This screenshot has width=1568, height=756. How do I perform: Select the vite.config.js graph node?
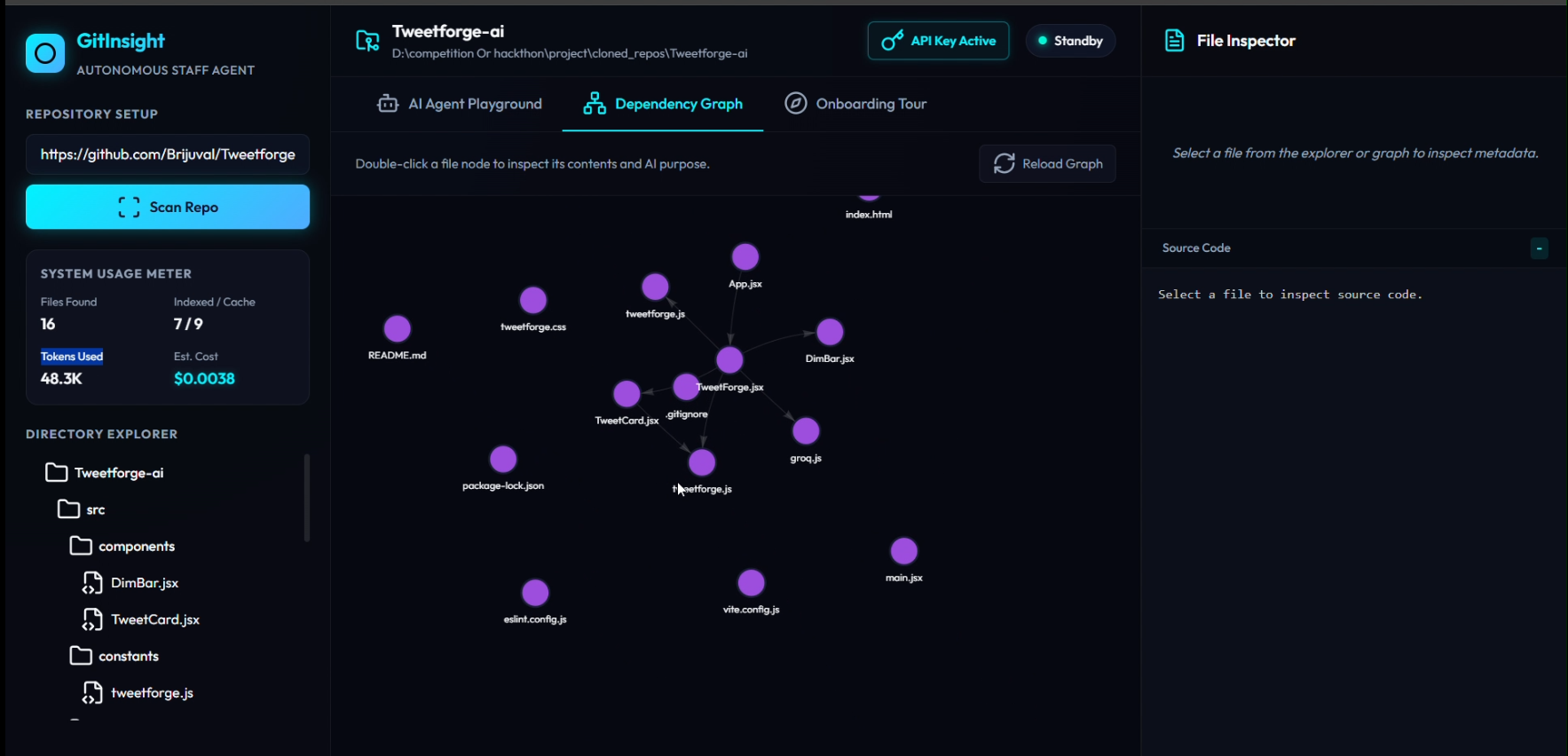tap(751, 583)
